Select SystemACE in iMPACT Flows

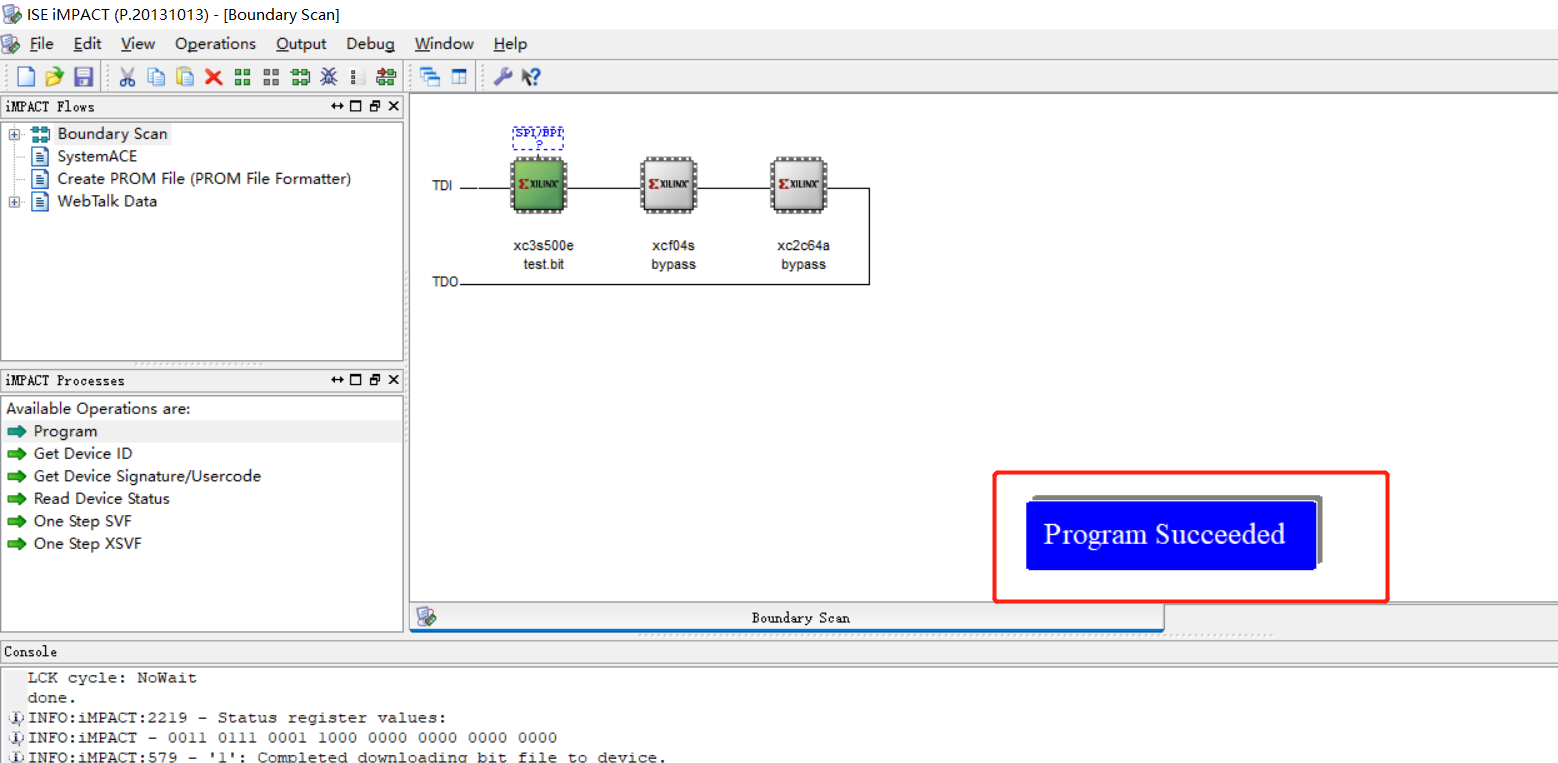[x=97, y=156]
